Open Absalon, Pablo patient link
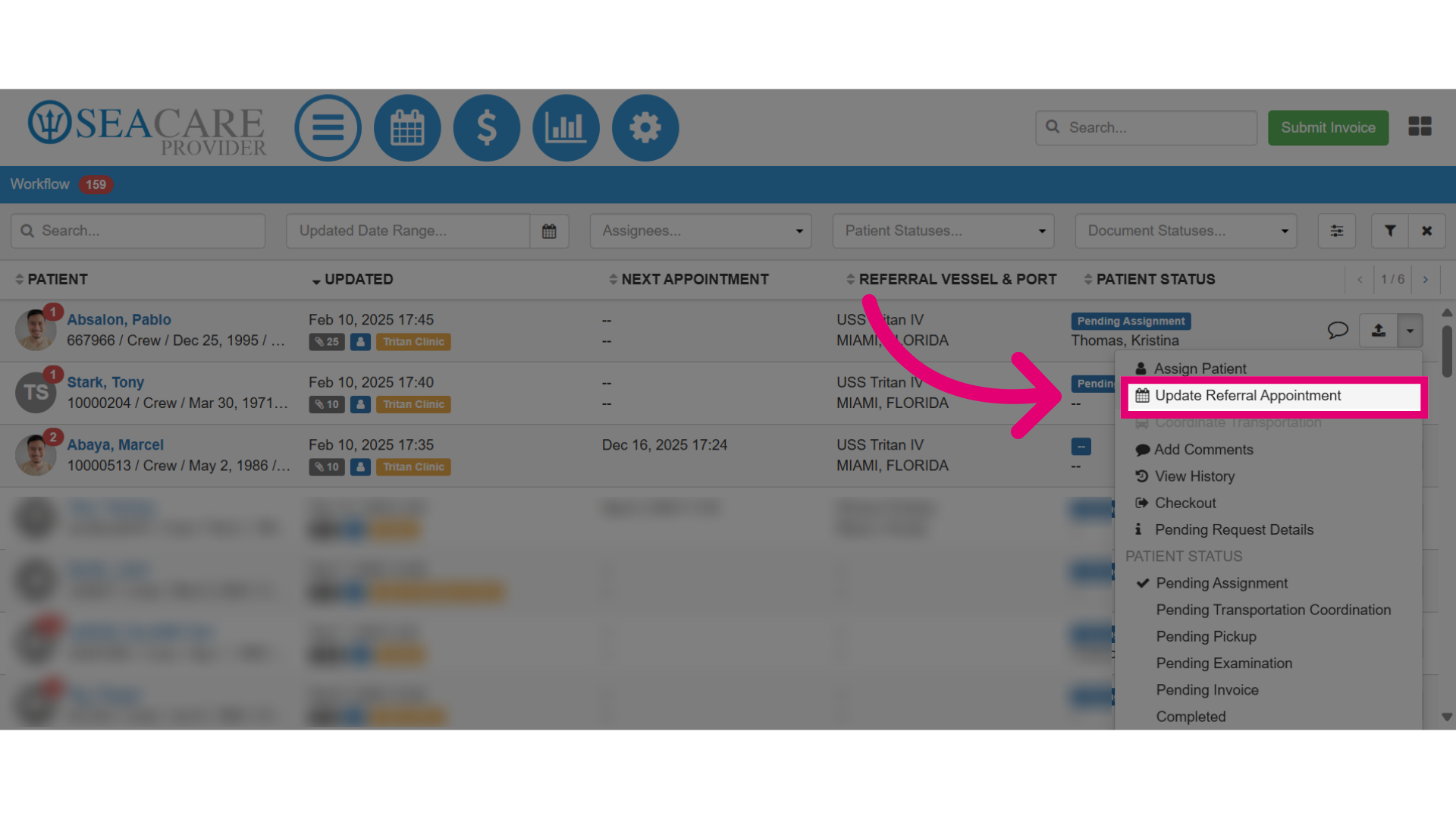Image resolution: width=1456 pixels, height=819 pixels. pos(119,320)
